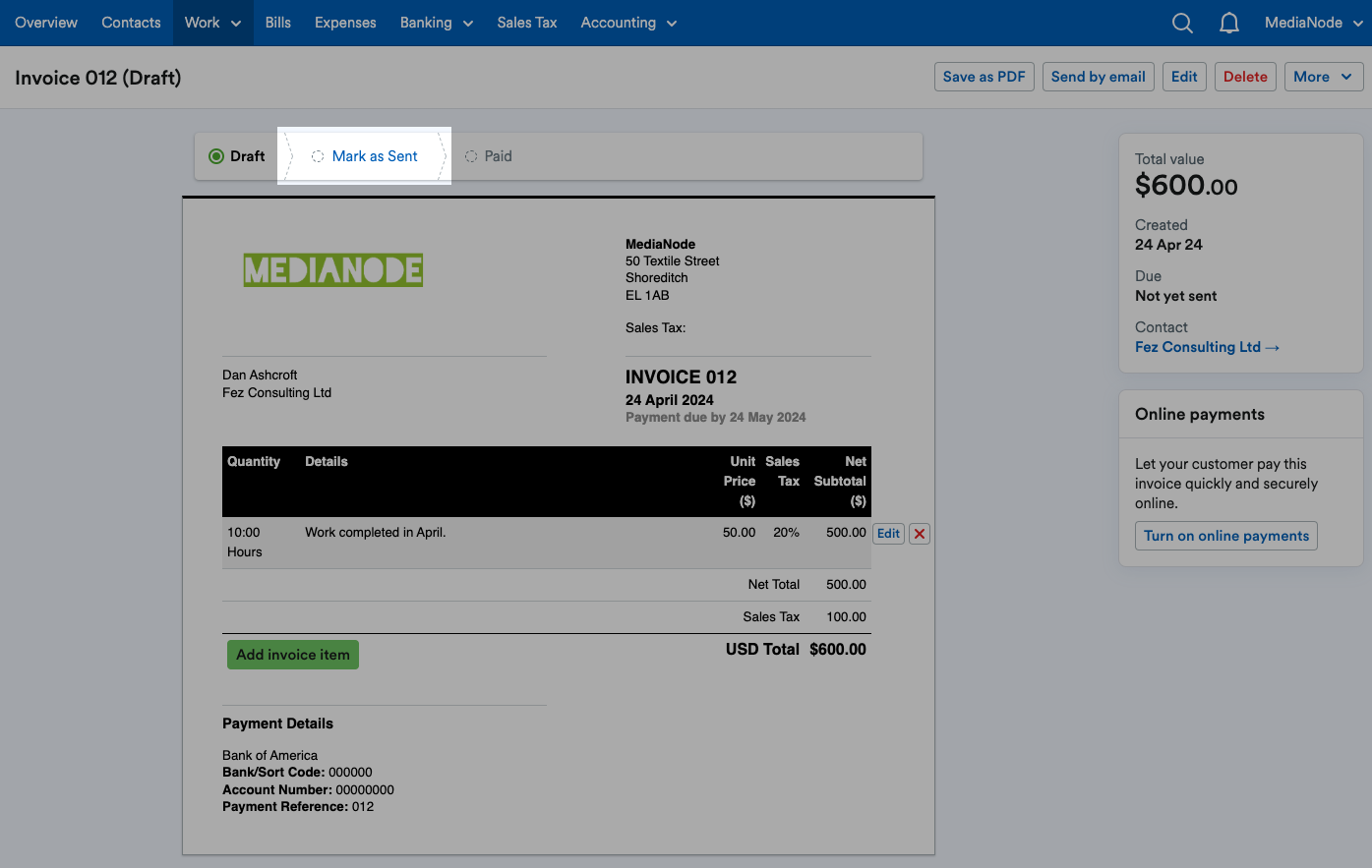The image size is (1372, 868).
Task: Expand the Work menu
Action: click(x=212, y=23)
